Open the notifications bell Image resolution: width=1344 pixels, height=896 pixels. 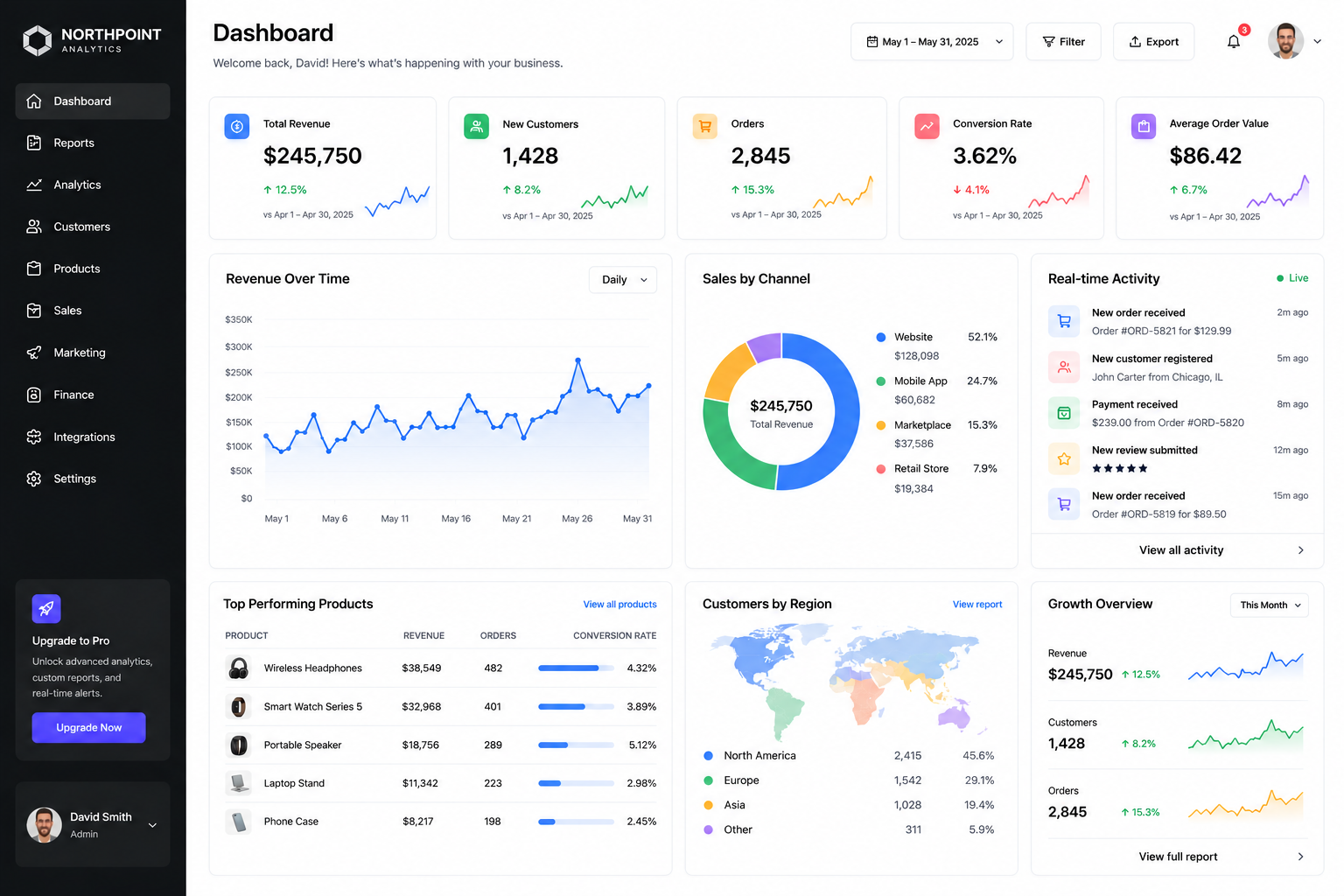pos(1234,41)
